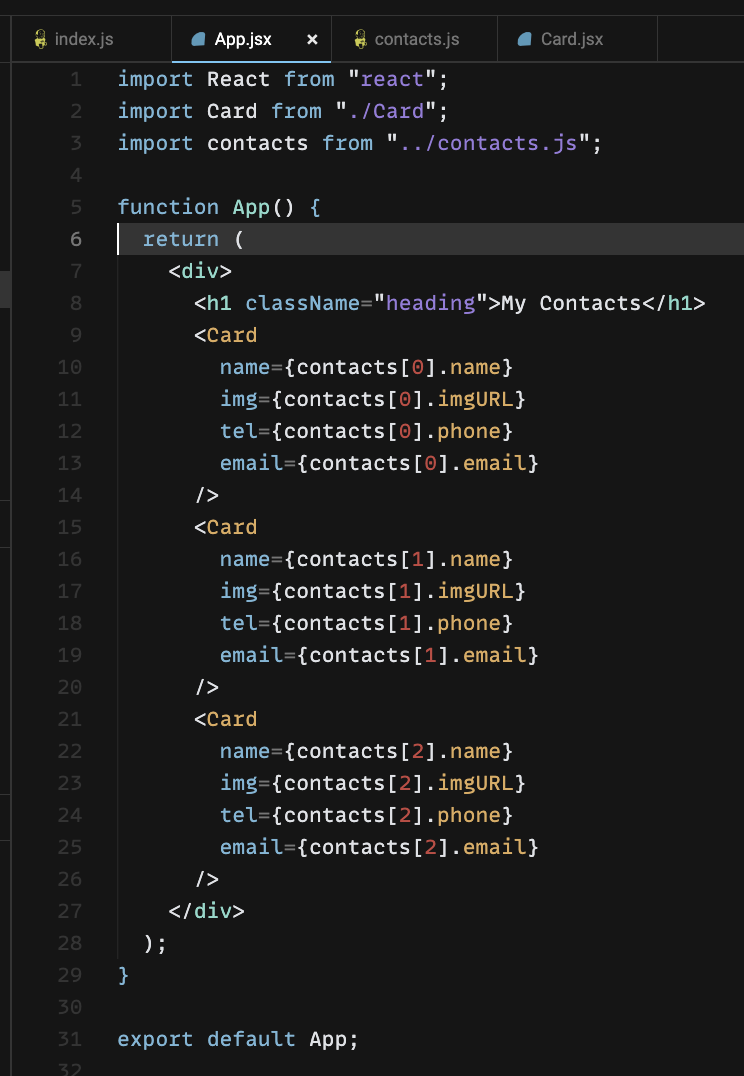
Task: Click img={contacts[0].imgURL} prop
Action: pos(373,399)
